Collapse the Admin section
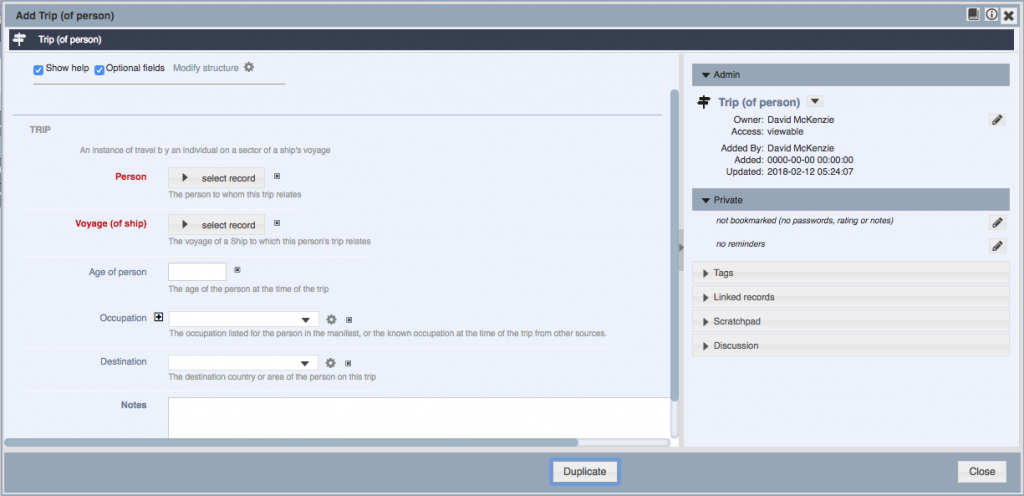 [851, 75]
